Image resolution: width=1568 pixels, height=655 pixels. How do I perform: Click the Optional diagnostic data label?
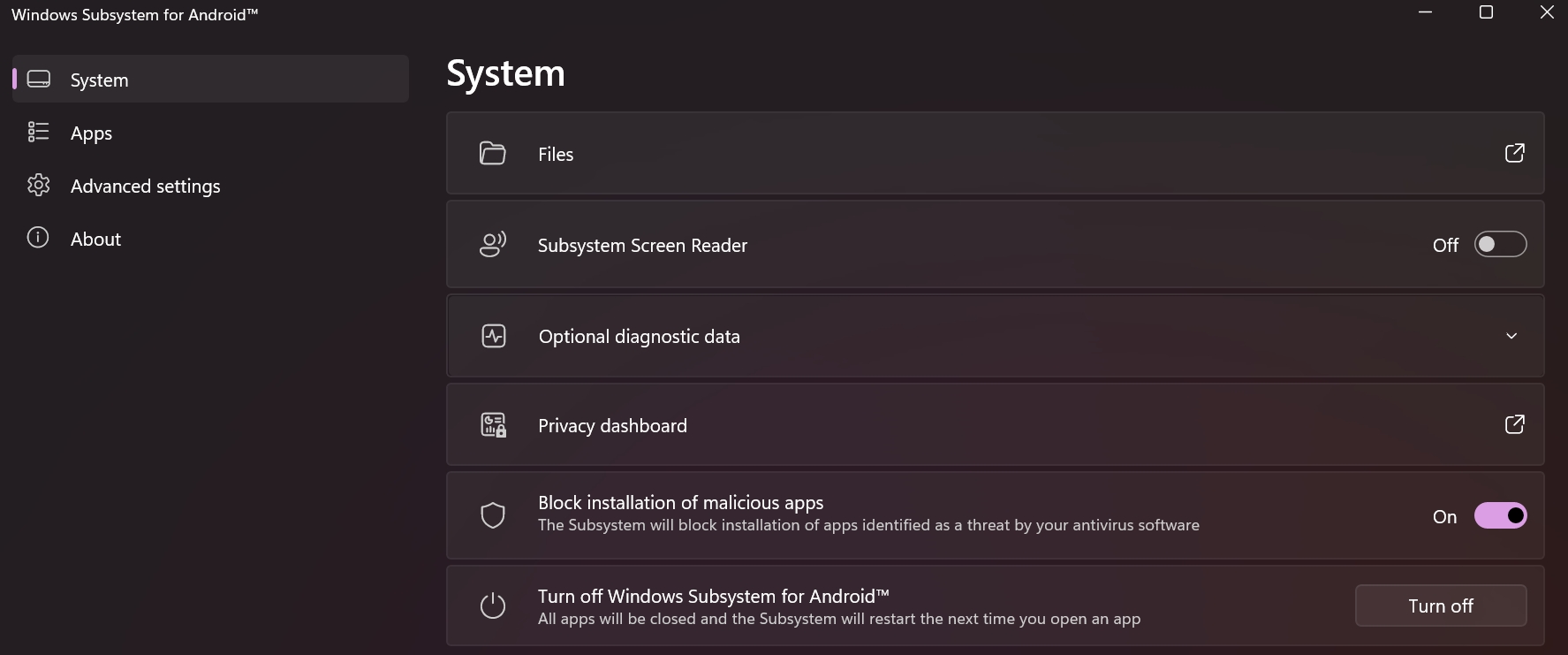pyautogui.click(x=640, y=337)
